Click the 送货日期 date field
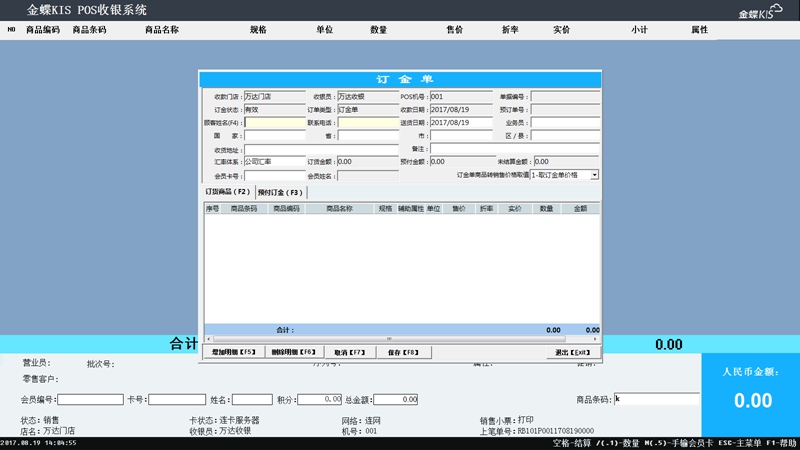 pyautogui.click(x=461, y=123)
